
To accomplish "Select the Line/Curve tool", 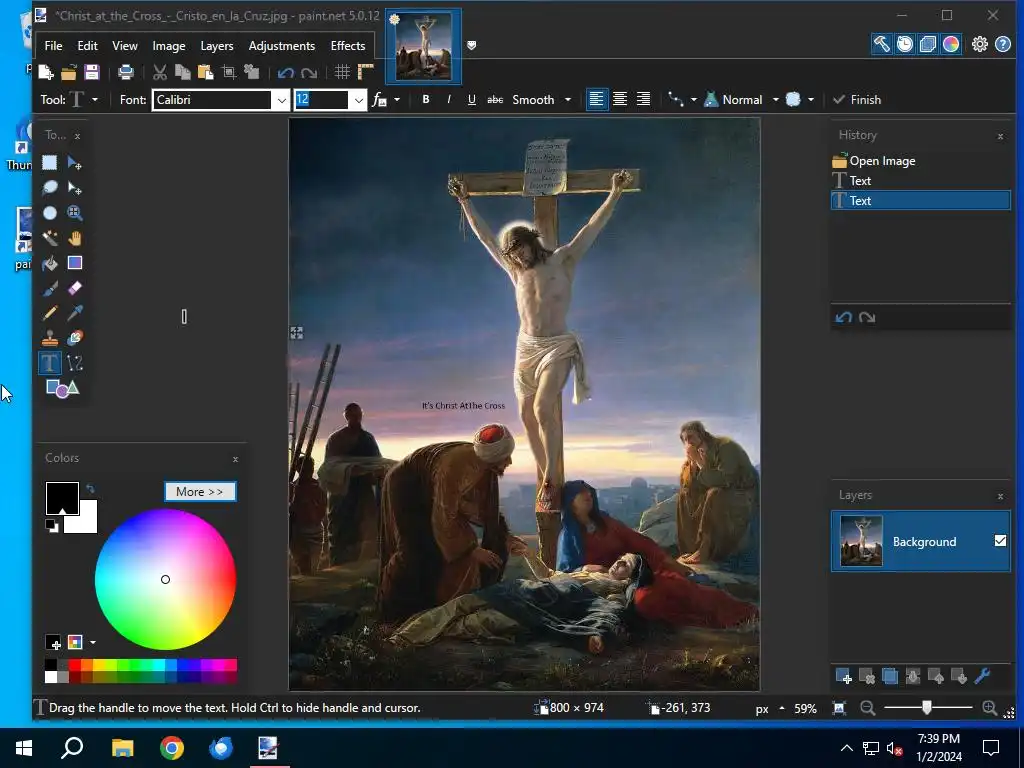I will coord(74,363).
